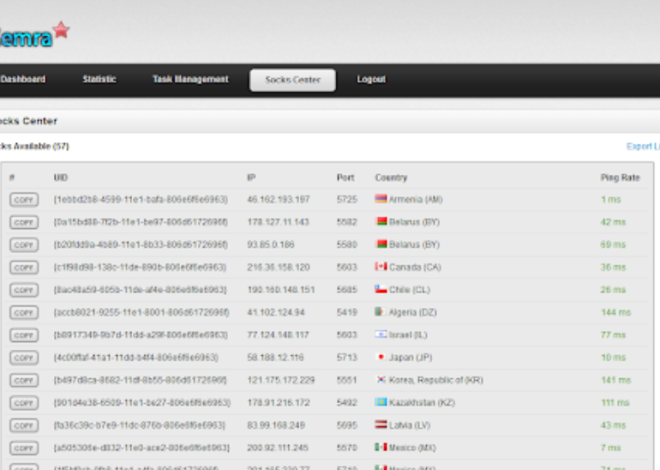Click the Export List link
The image size is (660, 470).
(643, 146)
